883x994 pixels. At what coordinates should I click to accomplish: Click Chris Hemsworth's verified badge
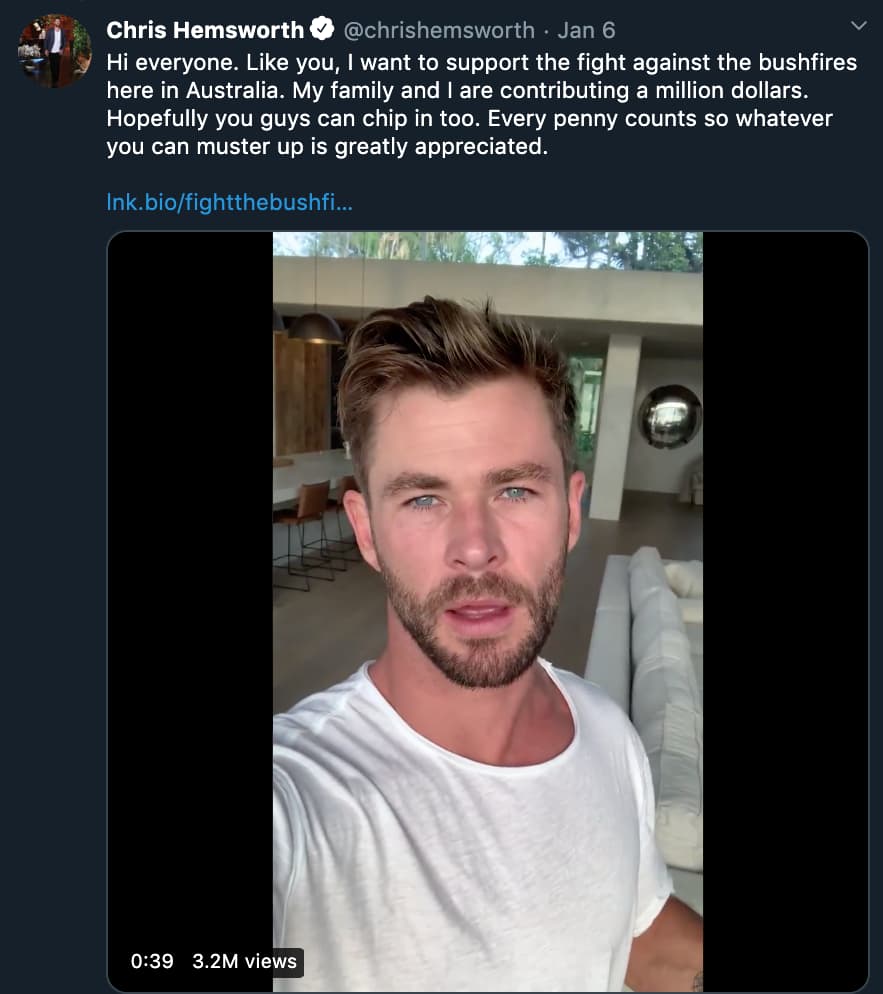pyautogui.click(x=319, y=29)
